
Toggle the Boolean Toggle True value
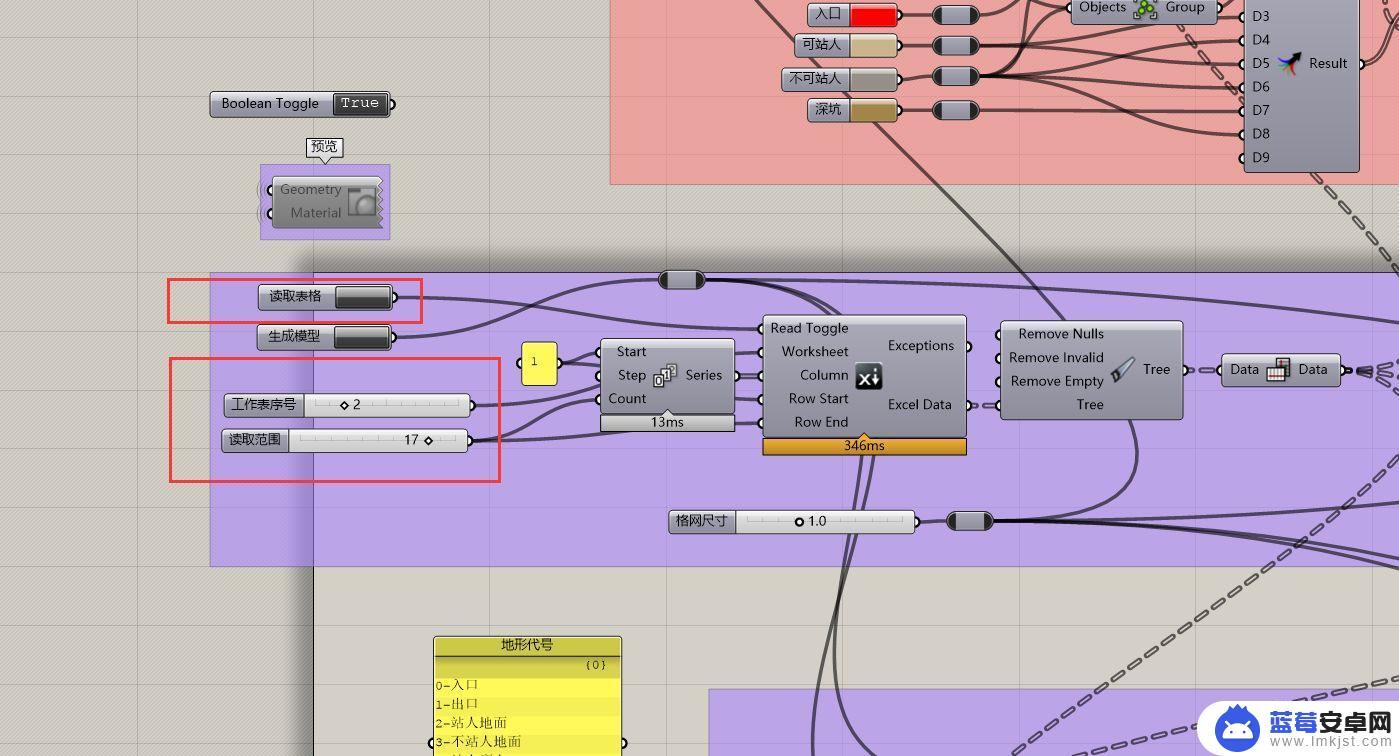click(x=359, y=103)
